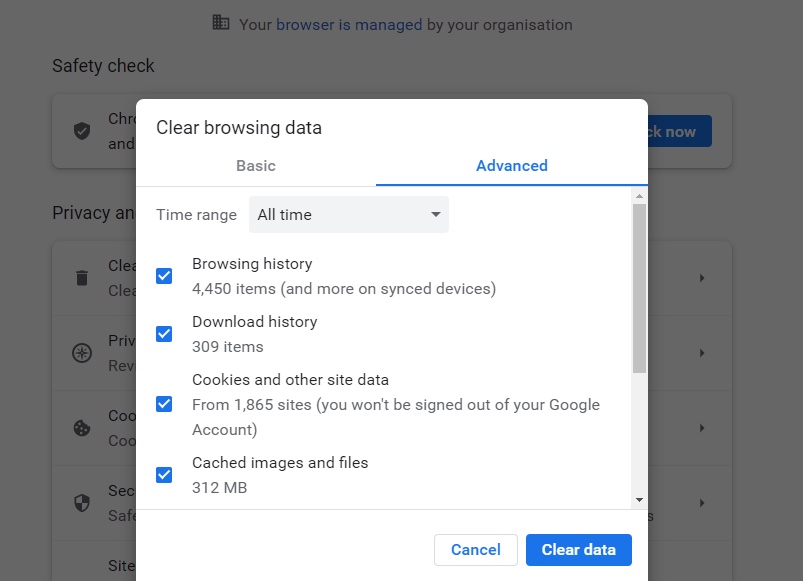803x581 pixels.
Task: Uncheck the Browsing history checkbox
Action: point(164,276)
